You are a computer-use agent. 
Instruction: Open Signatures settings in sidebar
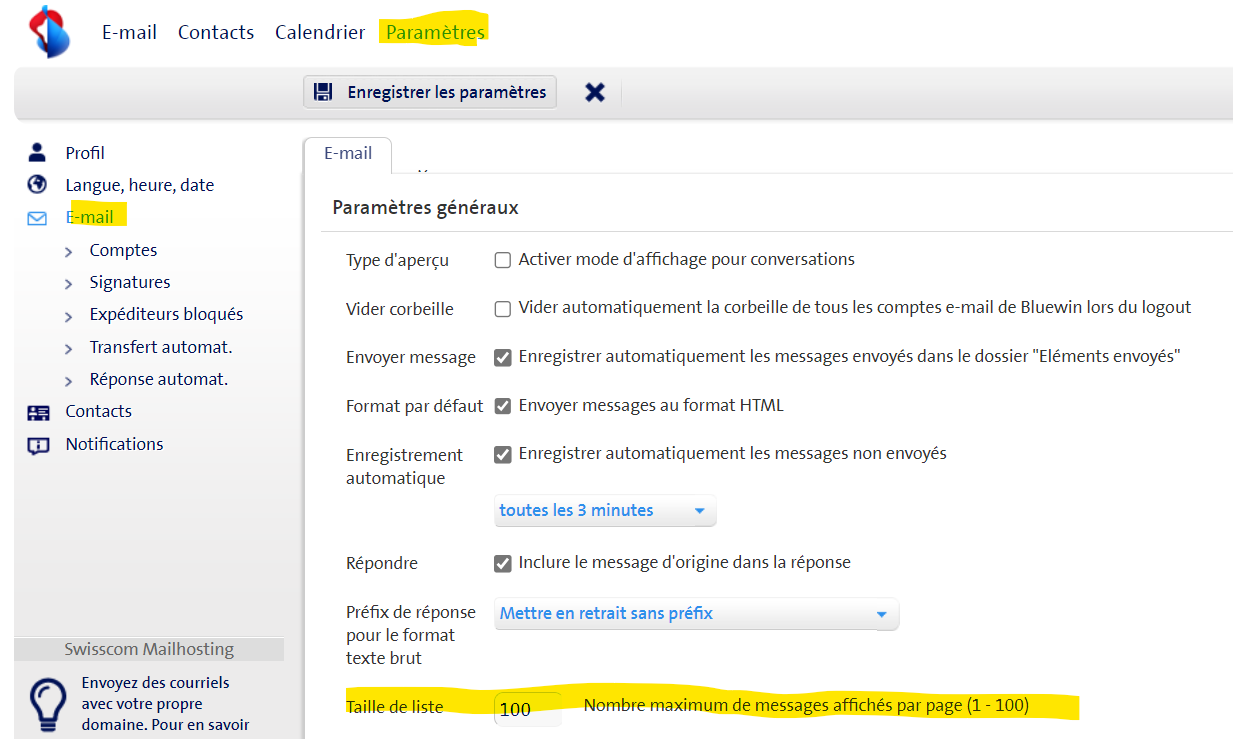click(130, 282)
